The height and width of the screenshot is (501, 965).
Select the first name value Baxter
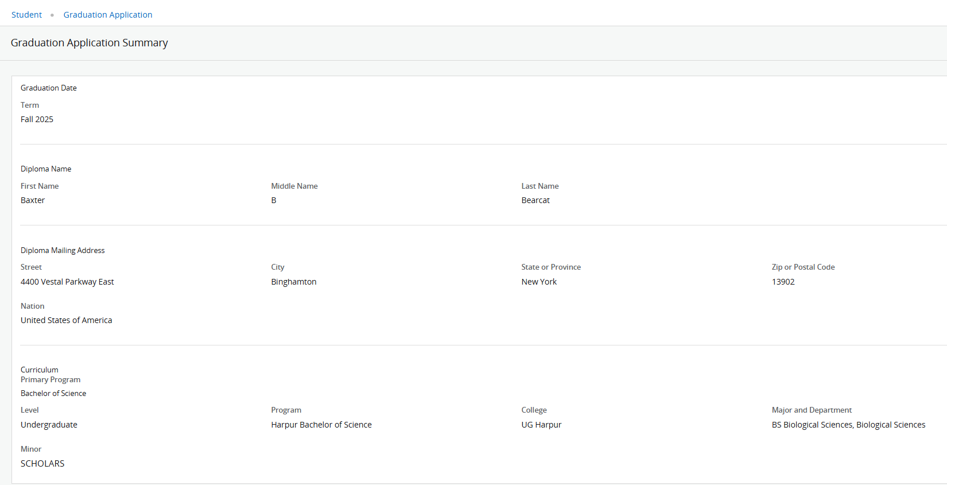click(x=33, y=200)
